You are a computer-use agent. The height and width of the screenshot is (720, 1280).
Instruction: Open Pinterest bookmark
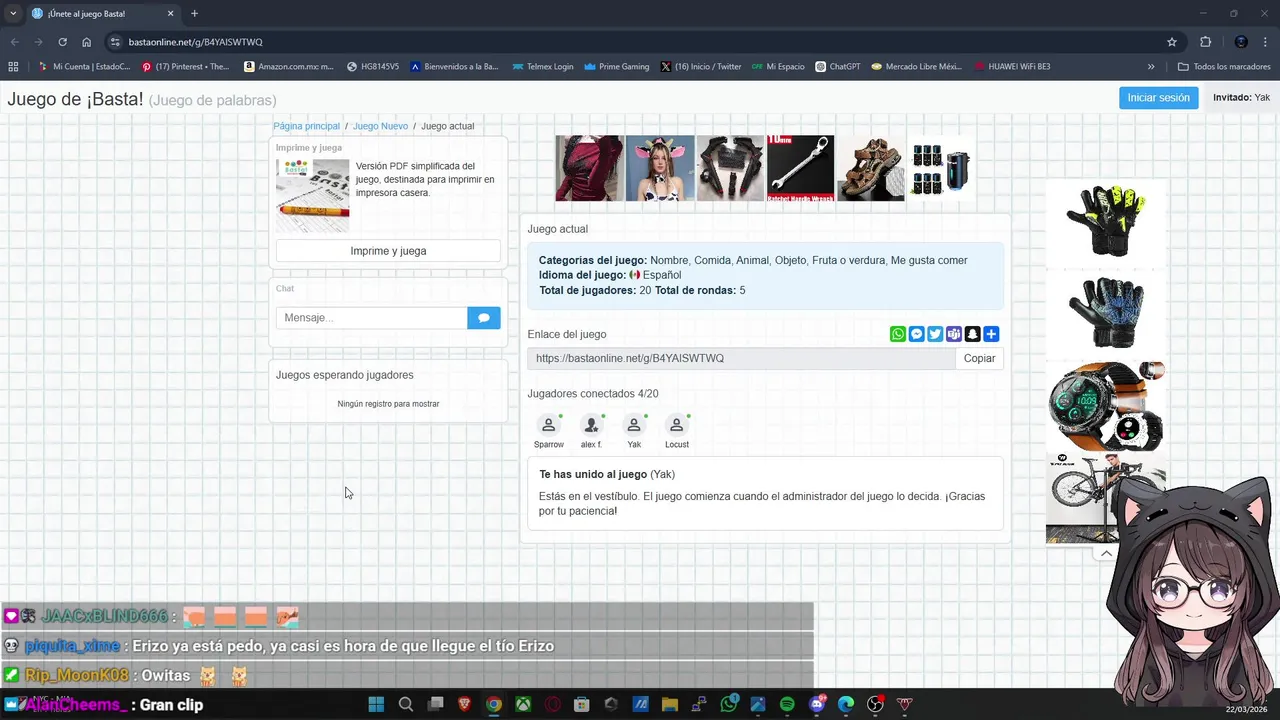[x=186, y=67]
